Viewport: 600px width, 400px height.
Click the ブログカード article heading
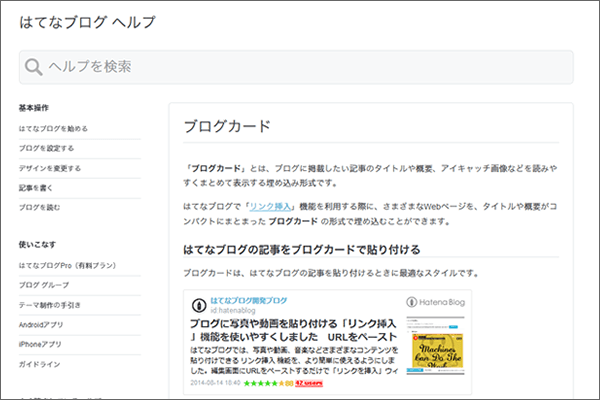coord(227,126)
